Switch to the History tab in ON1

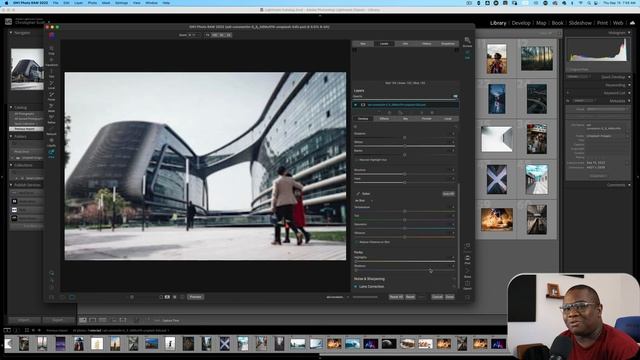(427, 44)
